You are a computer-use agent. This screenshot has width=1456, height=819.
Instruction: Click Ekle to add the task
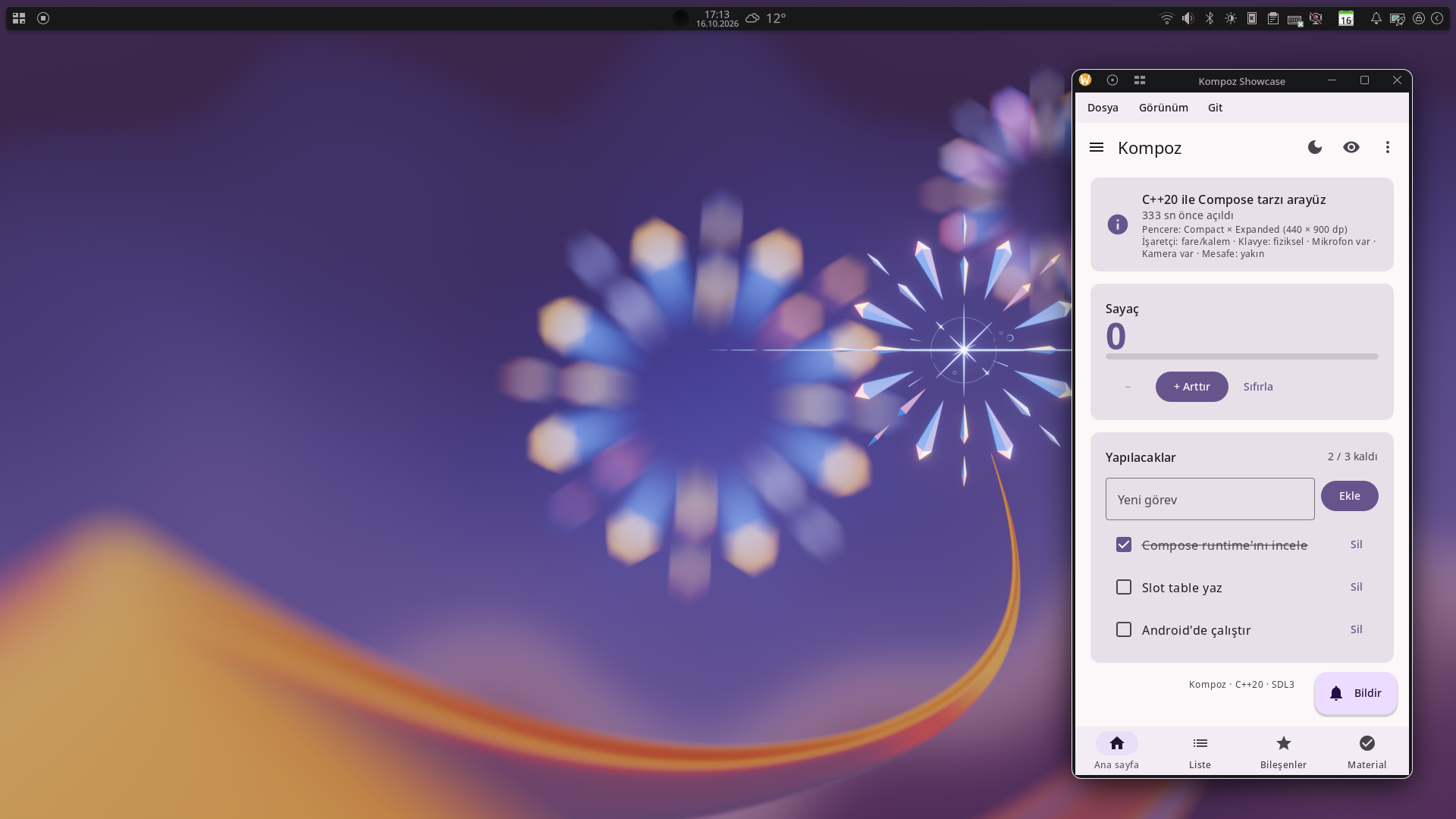tap(1349, 496)
